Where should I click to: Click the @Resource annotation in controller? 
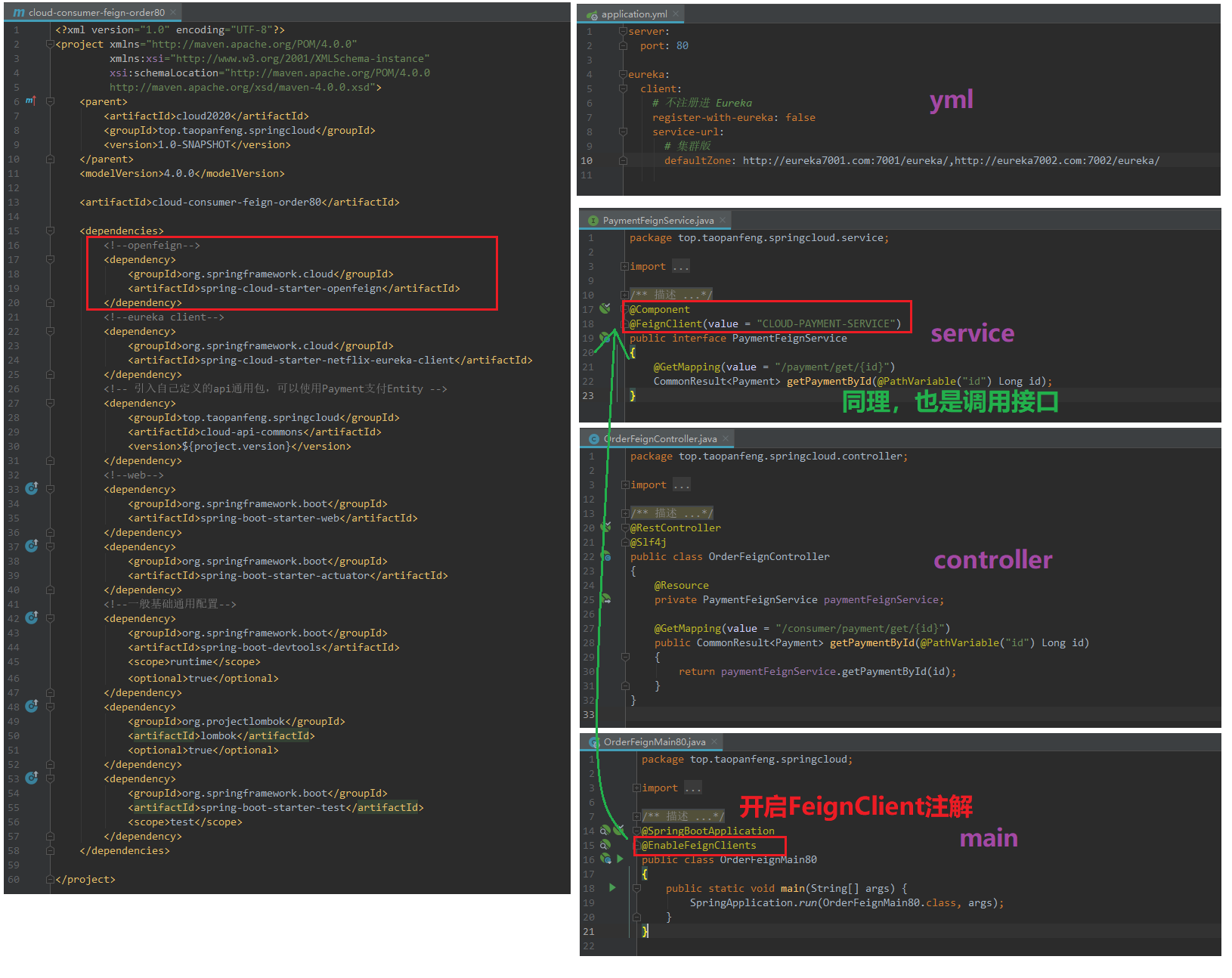click(682, 585)
